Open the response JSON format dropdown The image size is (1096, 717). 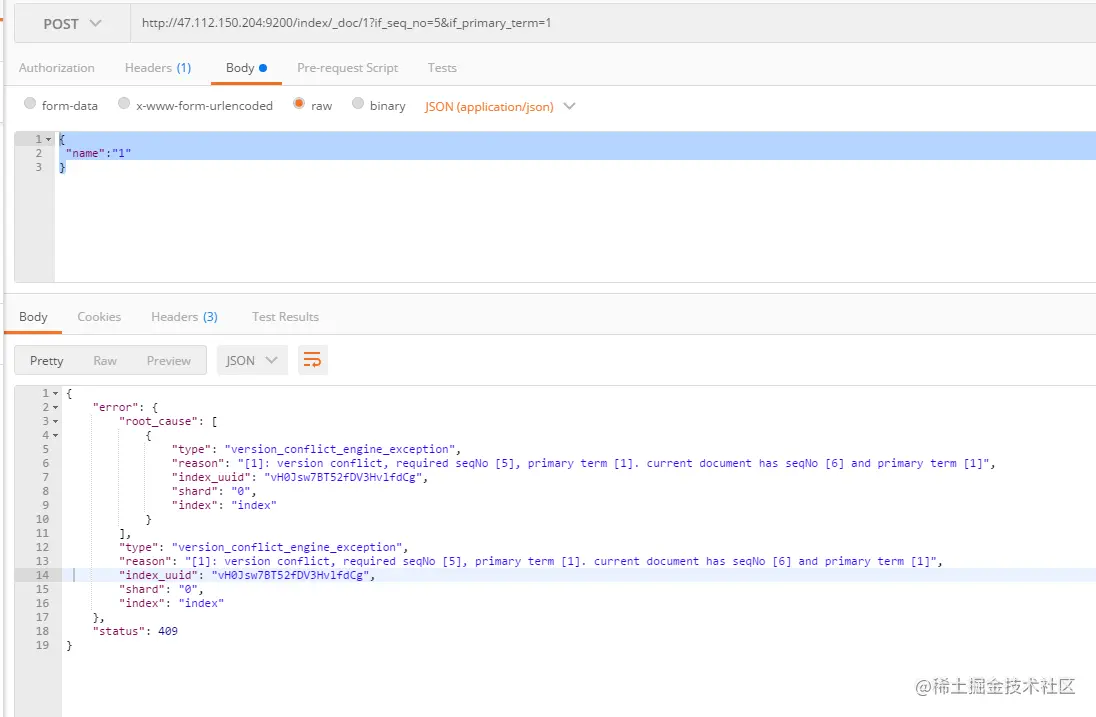252,361
